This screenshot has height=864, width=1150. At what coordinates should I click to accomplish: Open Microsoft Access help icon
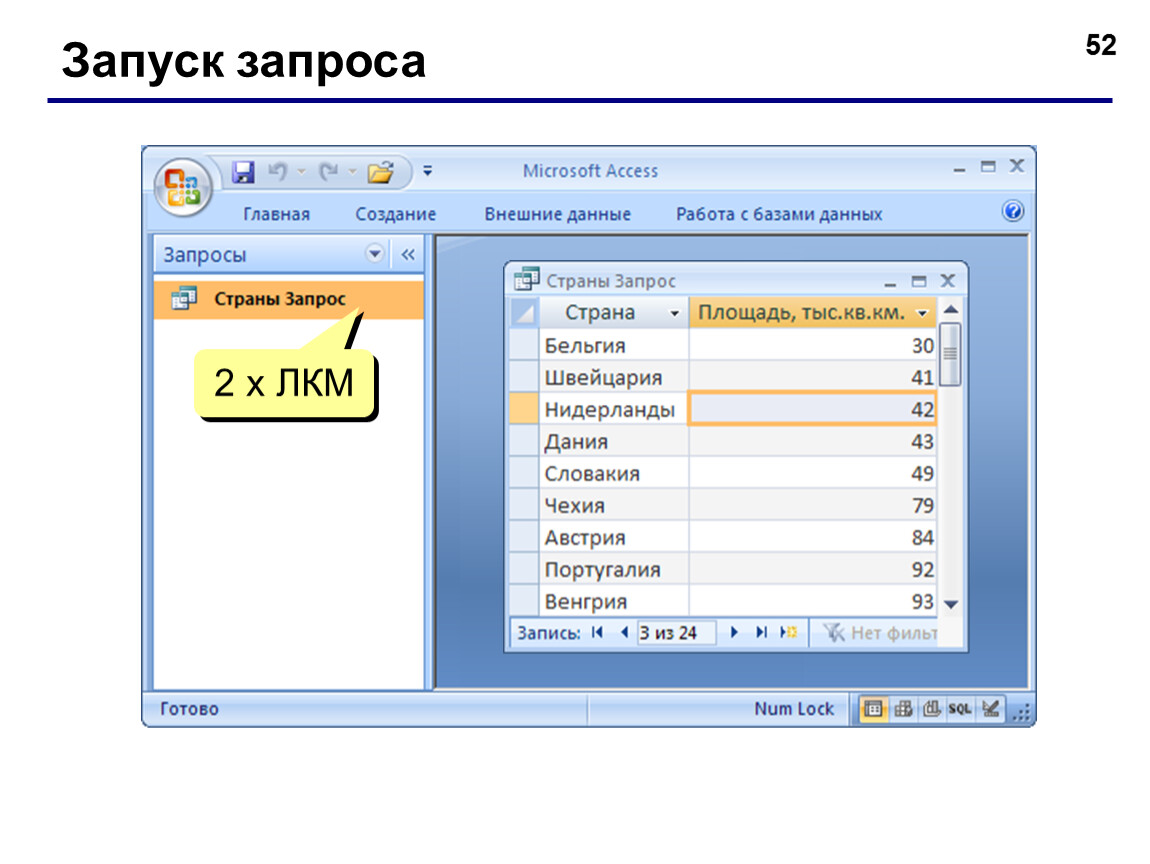(x=1013, y=211)
